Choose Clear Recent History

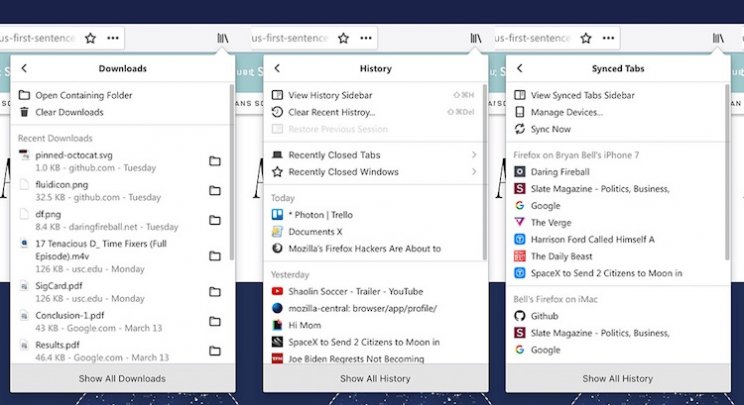(373, 112)
